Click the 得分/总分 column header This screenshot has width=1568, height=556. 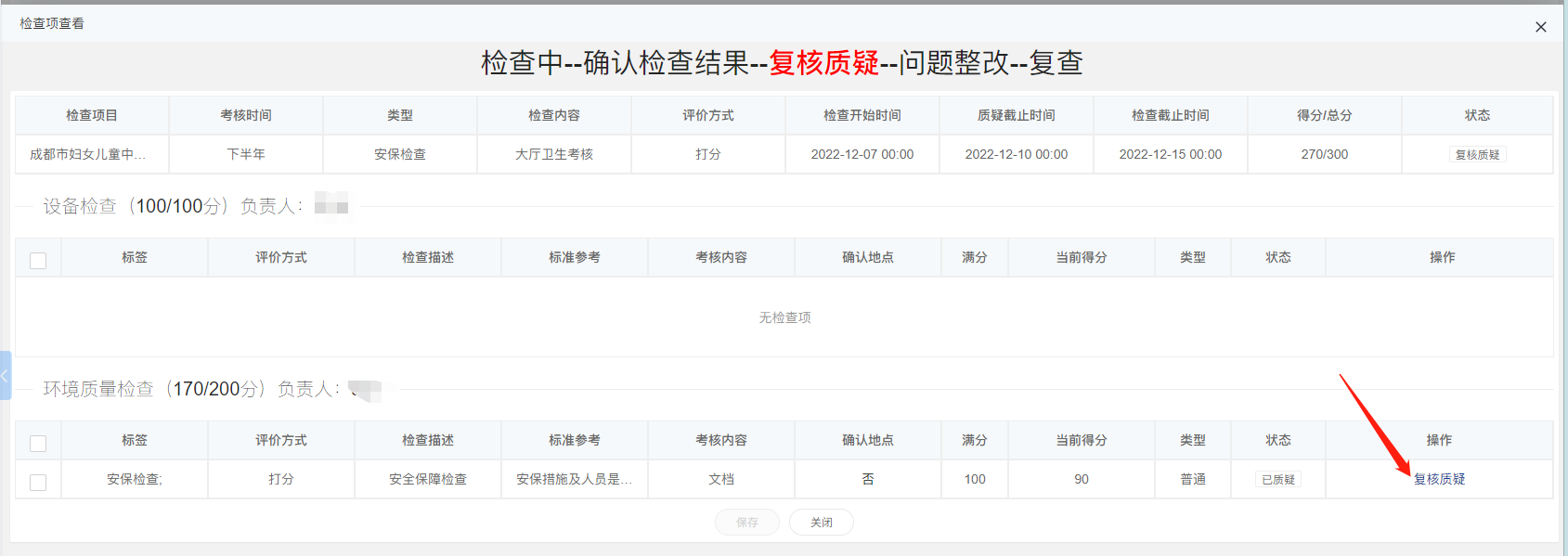(1325, 115)
